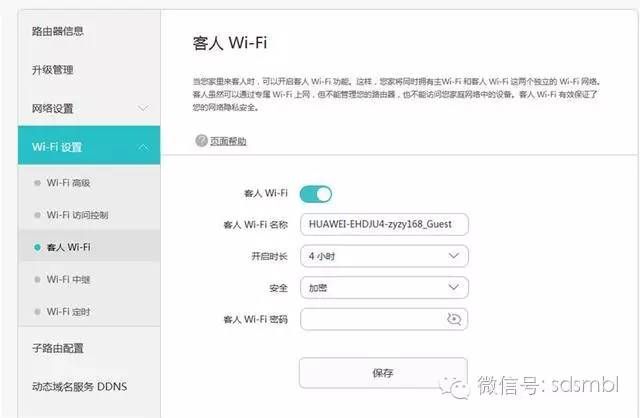Click the 保存 save button
This screenshot has height=418, width=640.
pyautogui.click(x=383, y=373)
